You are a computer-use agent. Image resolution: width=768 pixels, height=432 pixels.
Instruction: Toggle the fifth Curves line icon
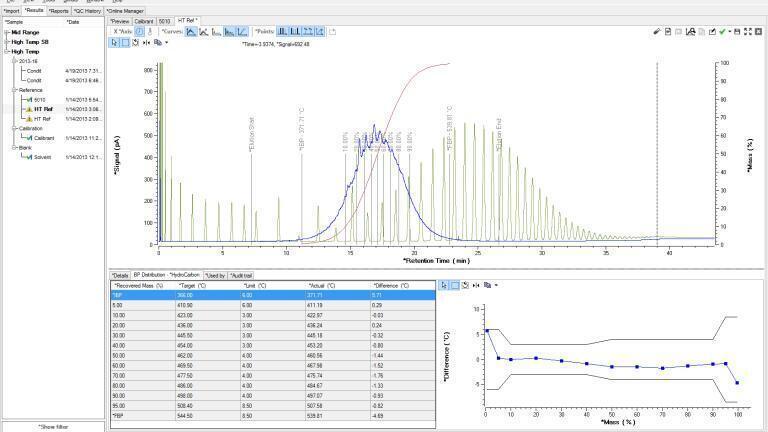[242, 32]
